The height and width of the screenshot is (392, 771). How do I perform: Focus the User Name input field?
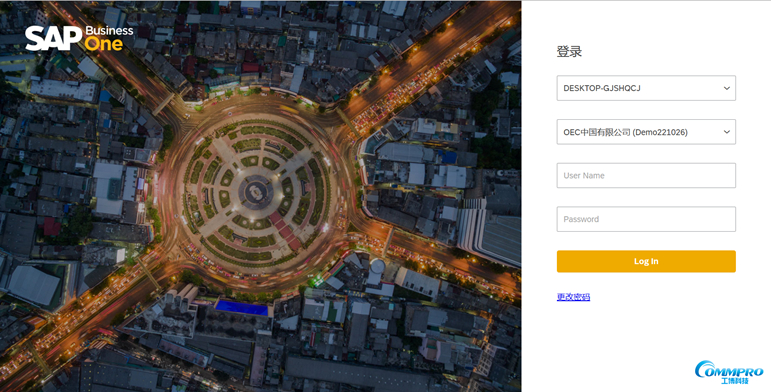point(646,176)
